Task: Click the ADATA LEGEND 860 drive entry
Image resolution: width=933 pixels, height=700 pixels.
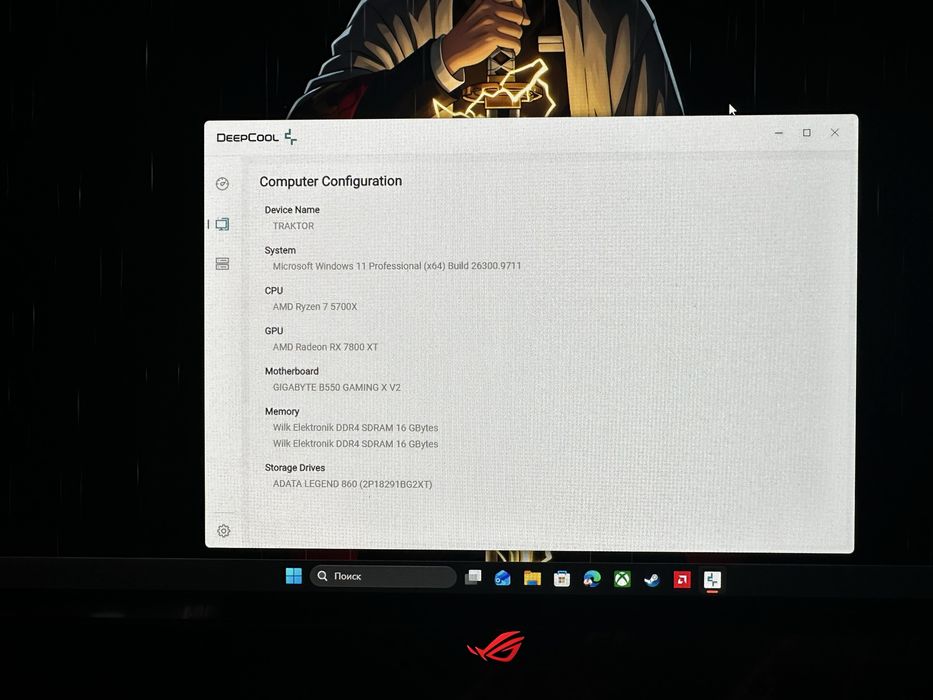Action: pos(352,484)
